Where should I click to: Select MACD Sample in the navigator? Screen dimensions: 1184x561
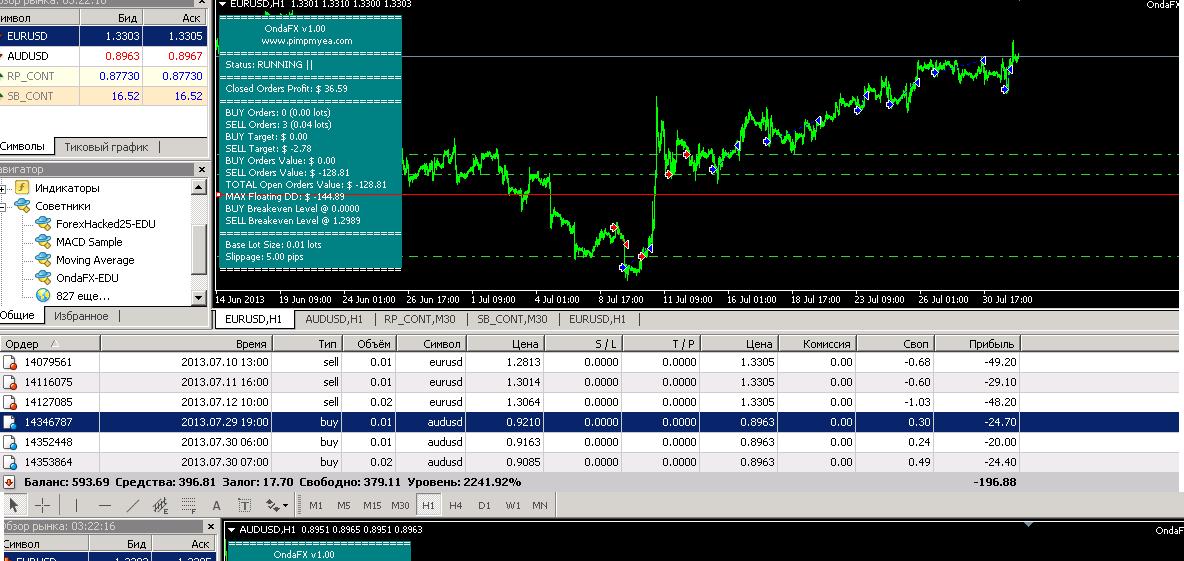89,242
